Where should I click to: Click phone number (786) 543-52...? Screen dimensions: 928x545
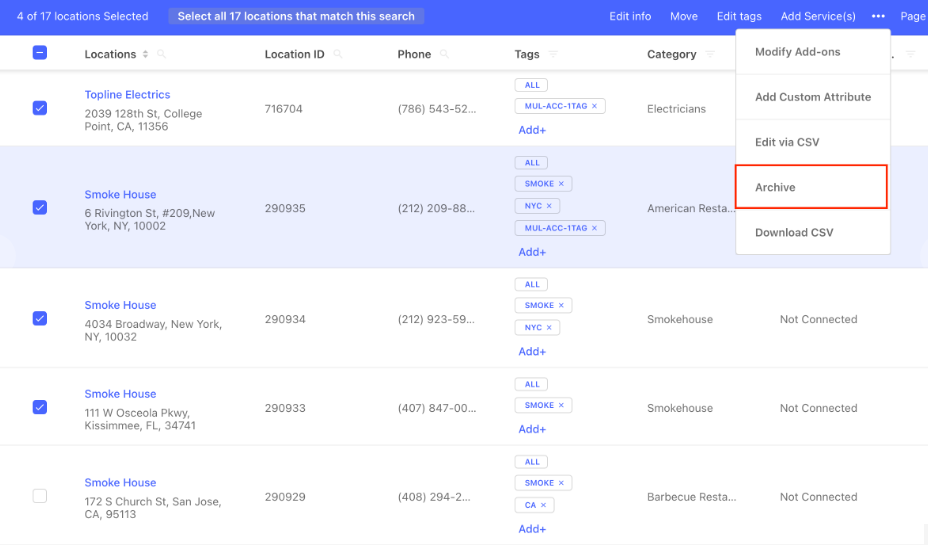coord(437,109)
